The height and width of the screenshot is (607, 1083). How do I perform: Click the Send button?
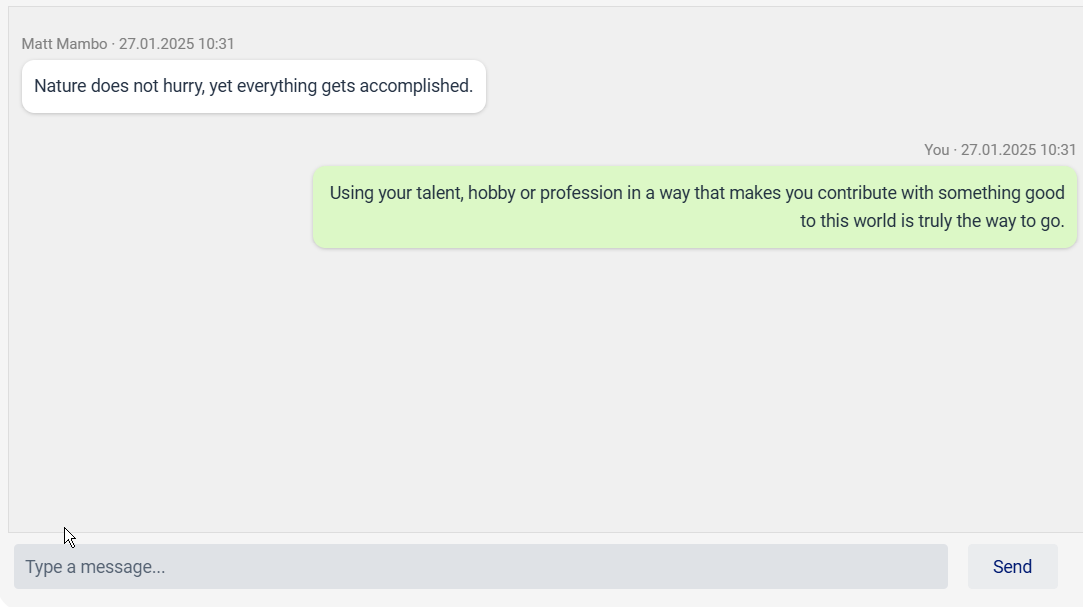(1012, 567)
